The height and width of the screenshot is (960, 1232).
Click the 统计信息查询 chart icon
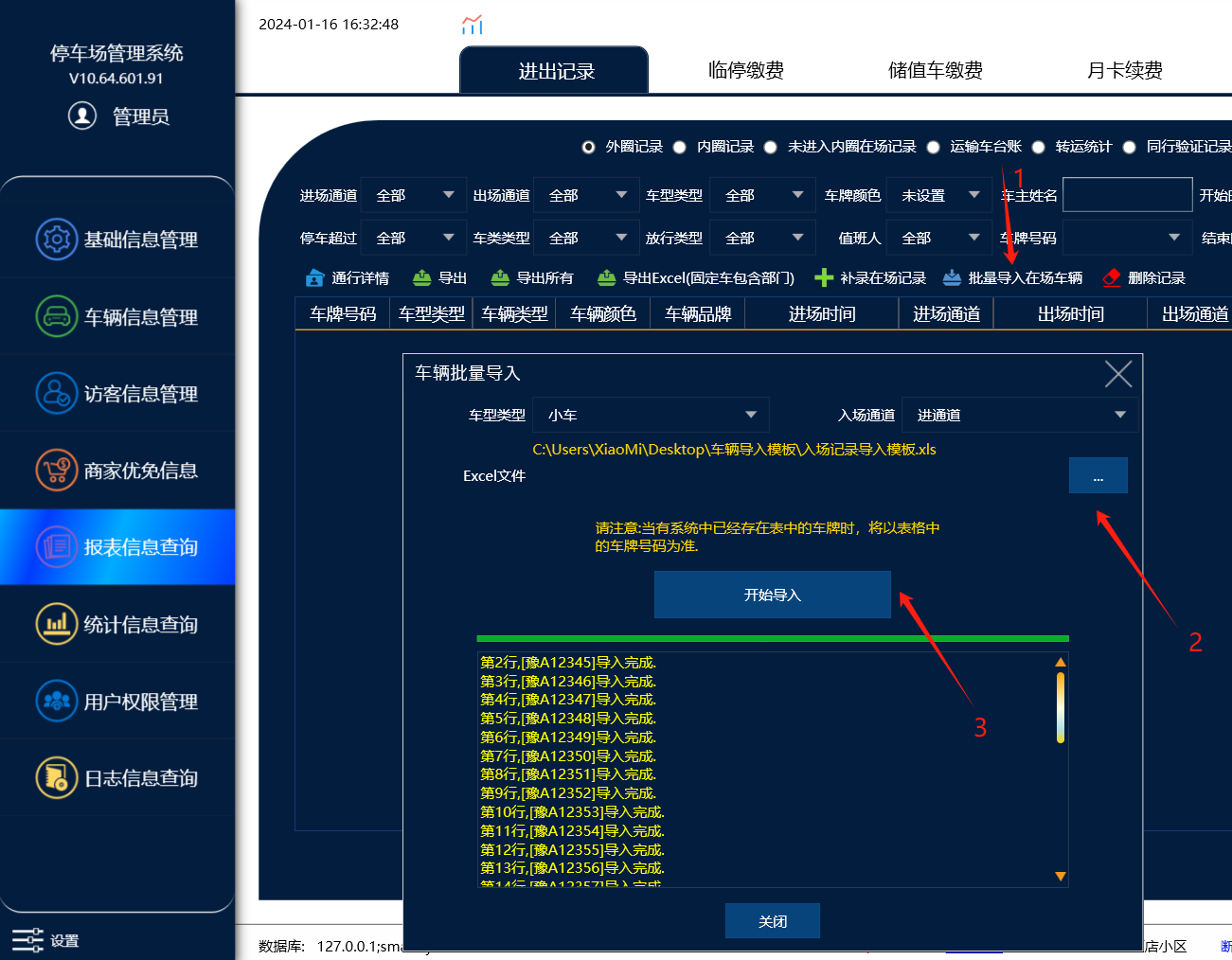pos(56,624)
